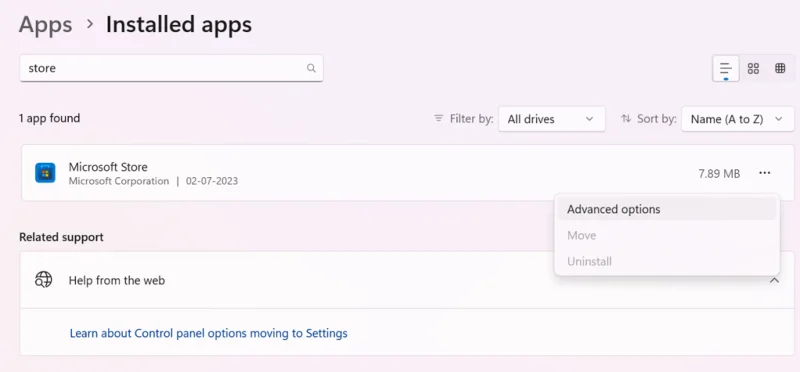Screen dimensions: 800x372
Task: Click the Microsoft Corporation publisher text
Action: pyautogui.click(x=119, y=181)
